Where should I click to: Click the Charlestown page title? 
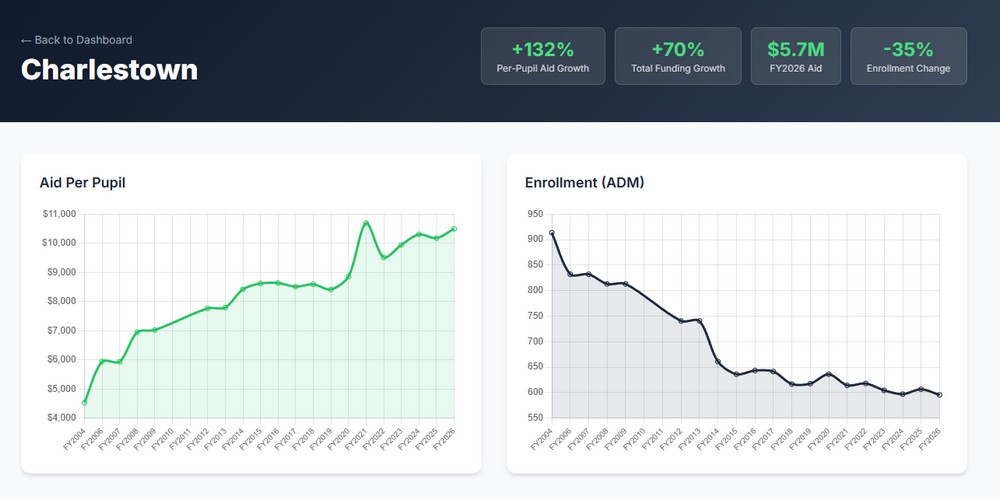109,70
